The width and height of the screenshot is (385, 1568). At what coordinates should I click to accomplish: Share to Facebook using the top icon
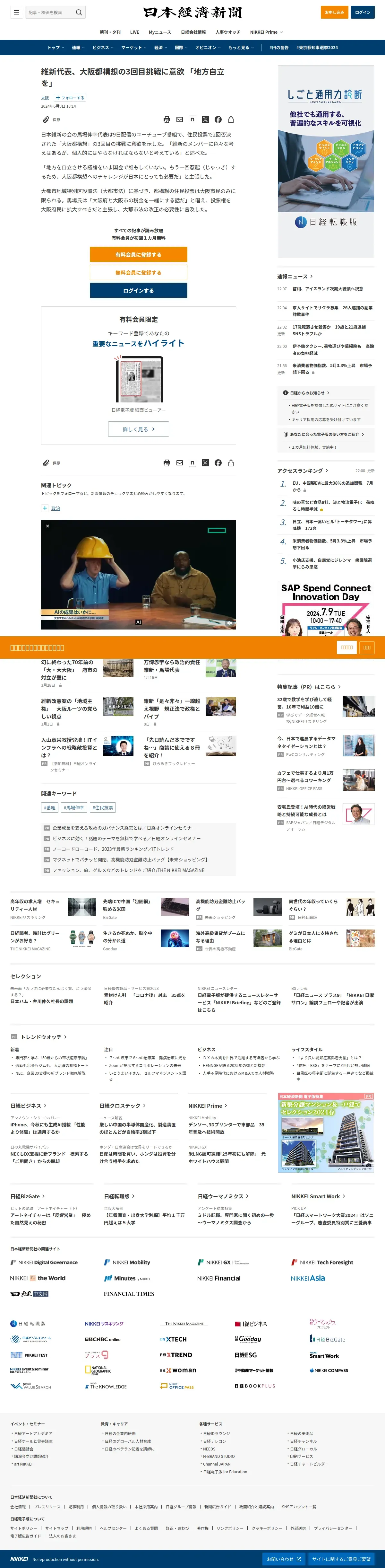click(x=218, y=120)
